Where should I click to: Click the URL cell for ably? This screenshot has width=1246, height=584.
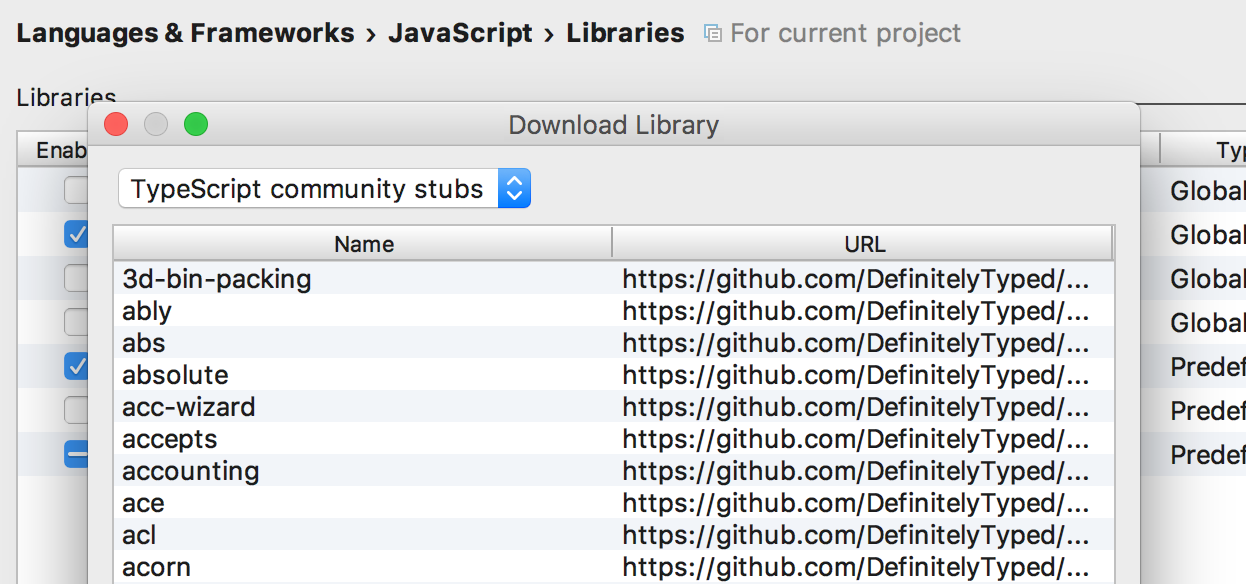point(864,310)
